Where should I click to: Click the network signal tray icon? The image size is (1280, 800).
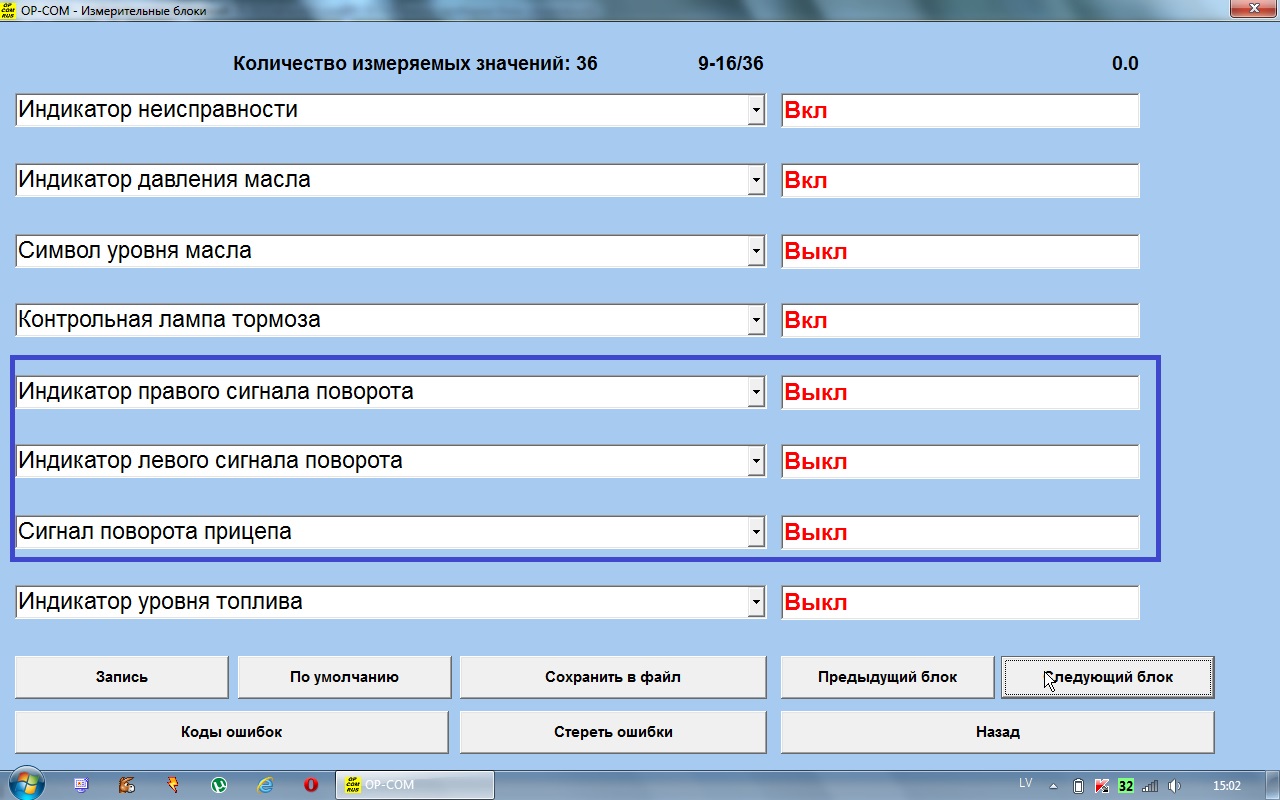click(x=1150, y=786)
